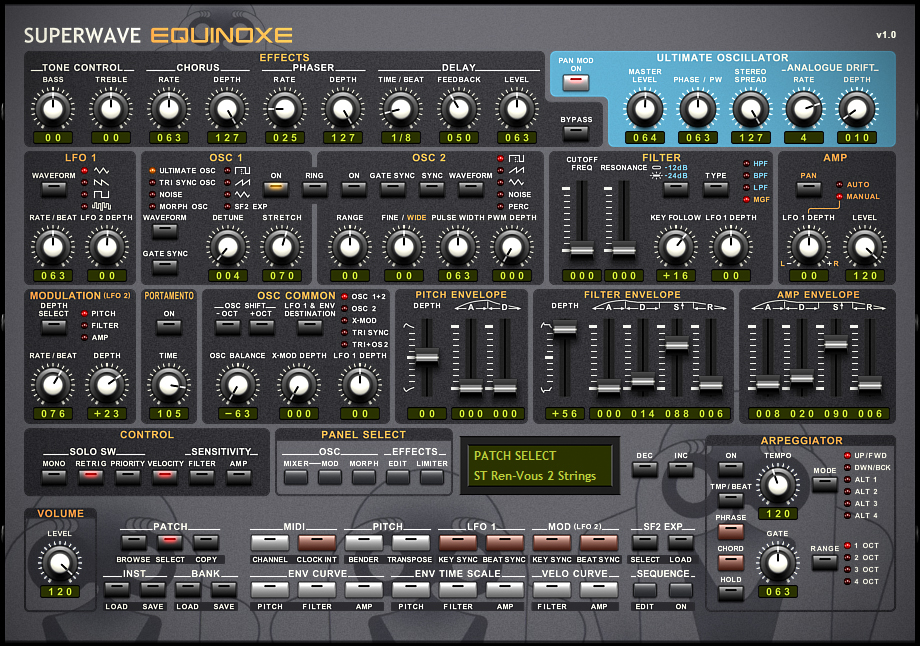The height and width of the screenshot is (646, 920).
Task: Click the patch DEC button
Action: [645, 470]
